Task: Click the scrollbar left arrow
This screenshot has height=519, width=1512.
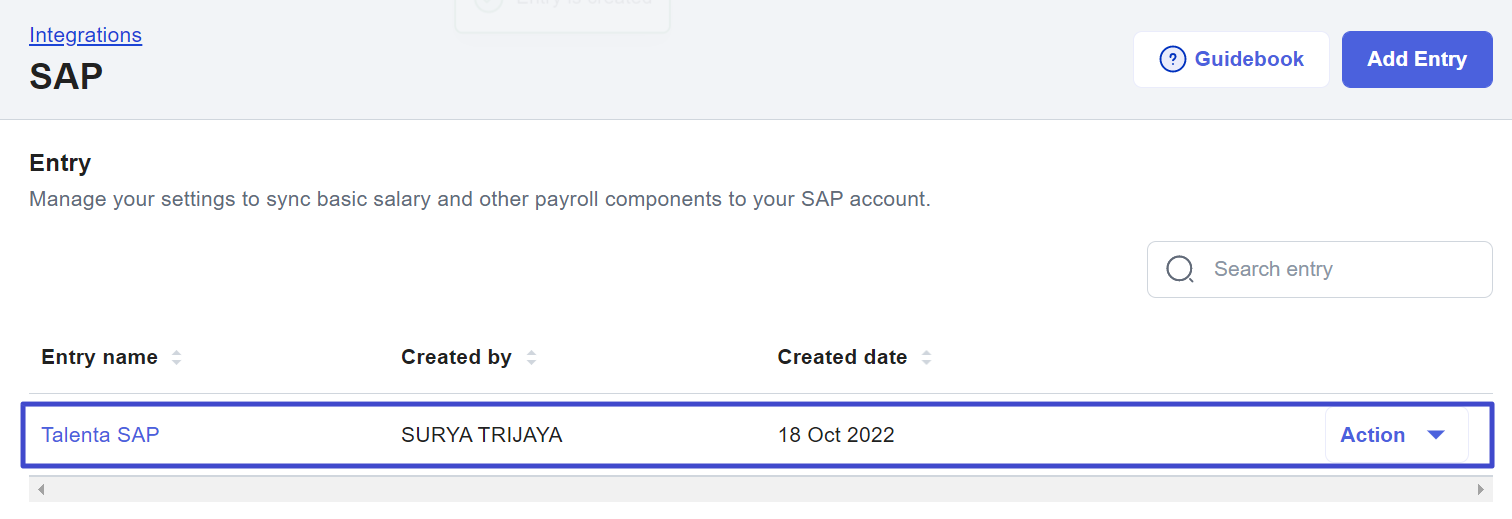Action: 41,490
